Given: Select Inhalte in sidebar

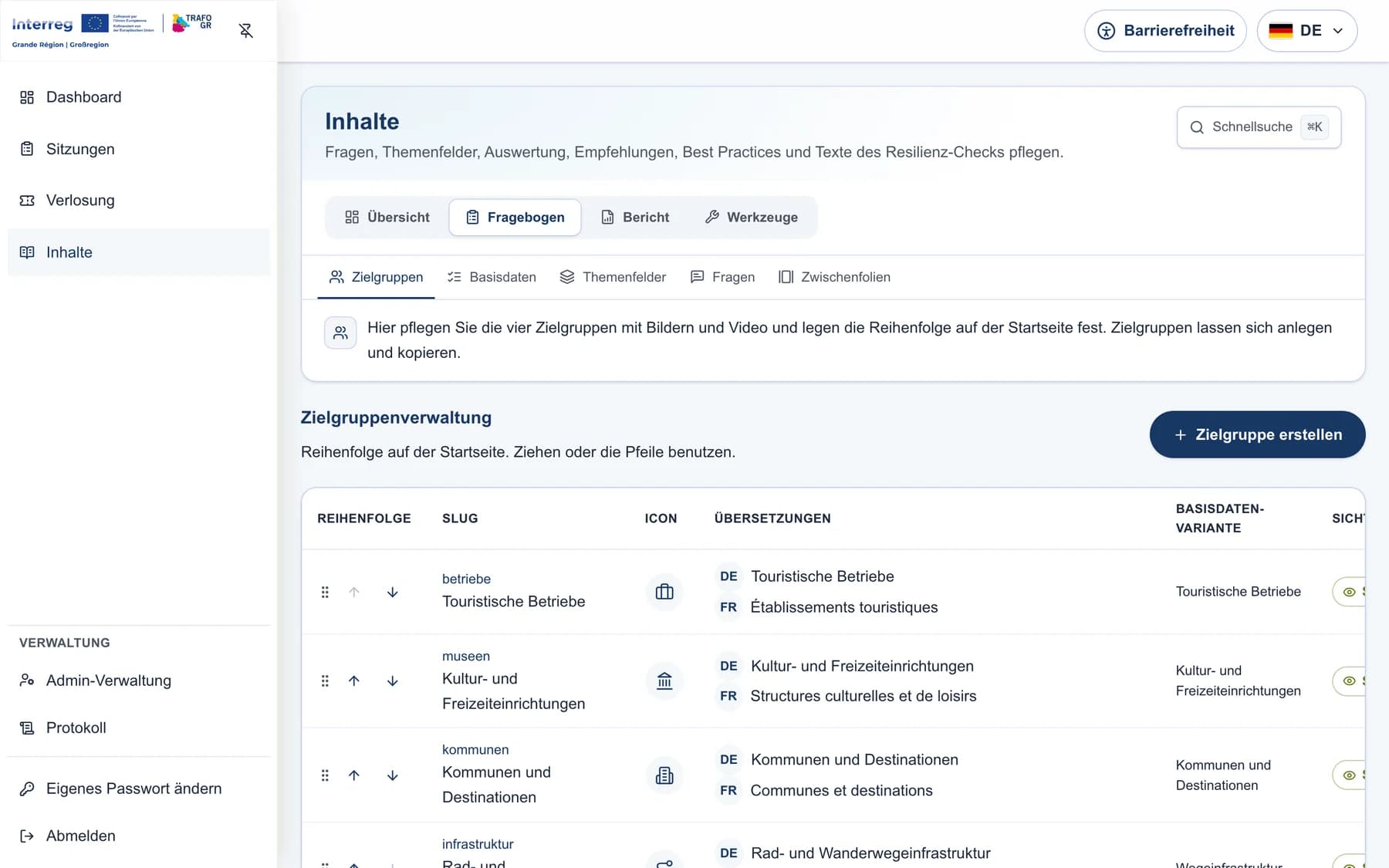Looking at the screenshot, I should click(139, 252).
